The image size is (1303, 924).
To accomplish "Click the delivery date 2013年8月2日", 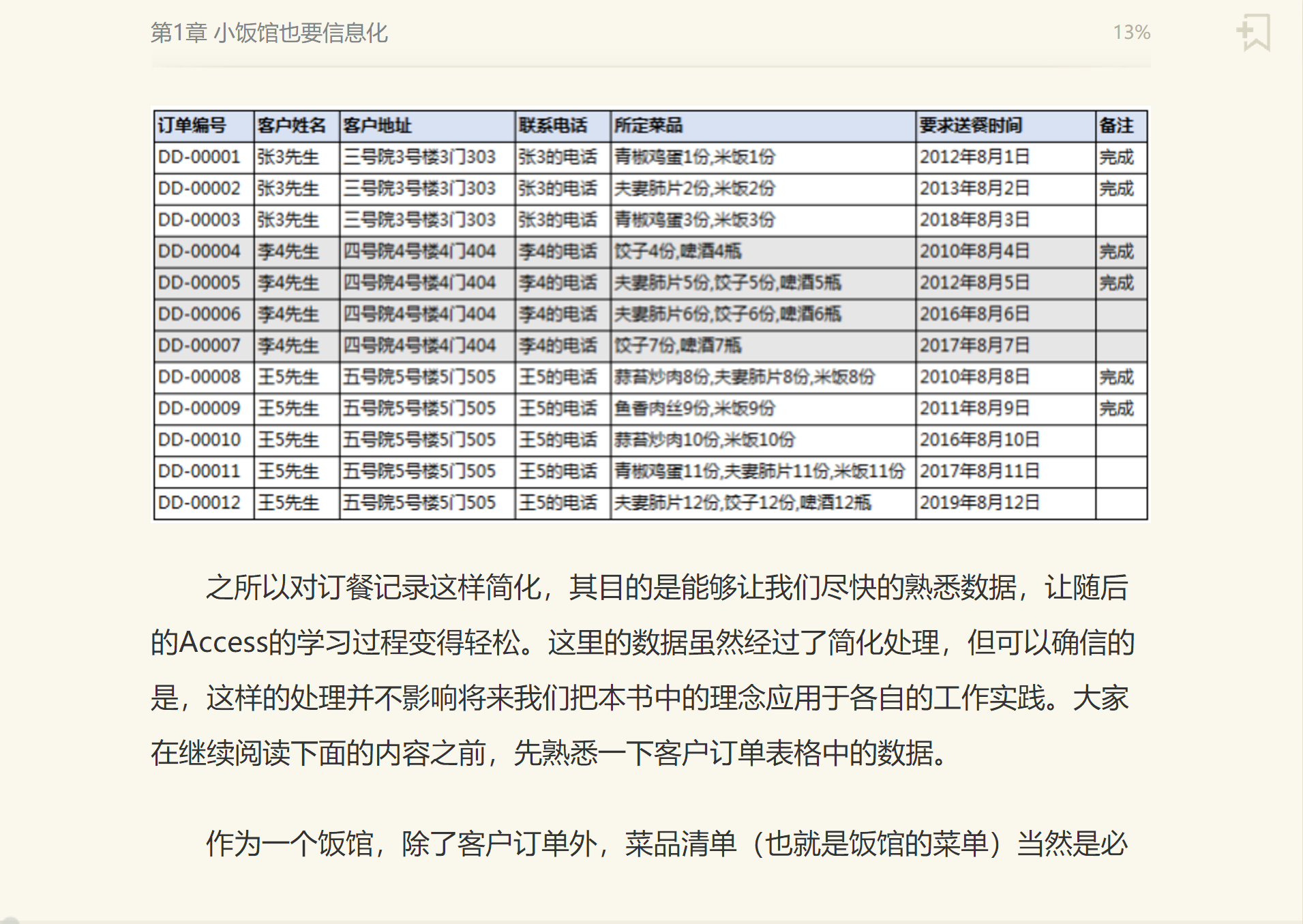I will tap(974, 188).
